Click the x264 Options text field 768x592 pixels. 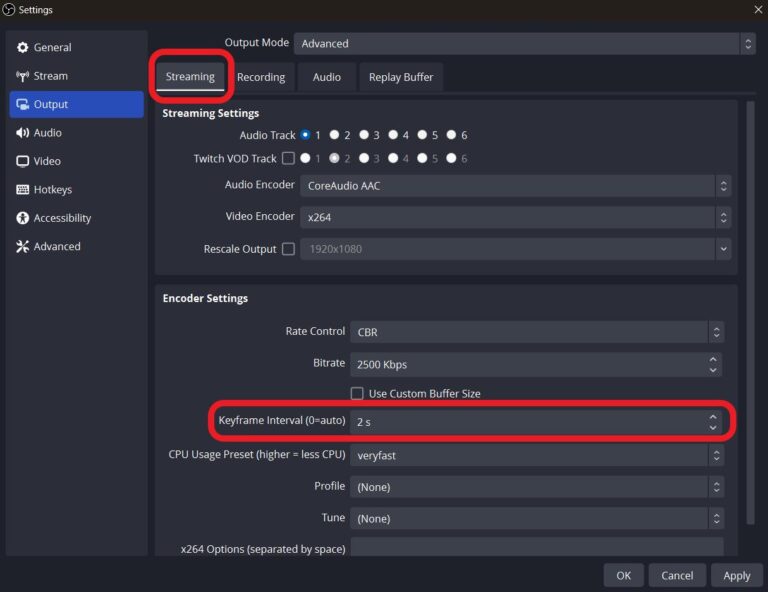(536, 548)
